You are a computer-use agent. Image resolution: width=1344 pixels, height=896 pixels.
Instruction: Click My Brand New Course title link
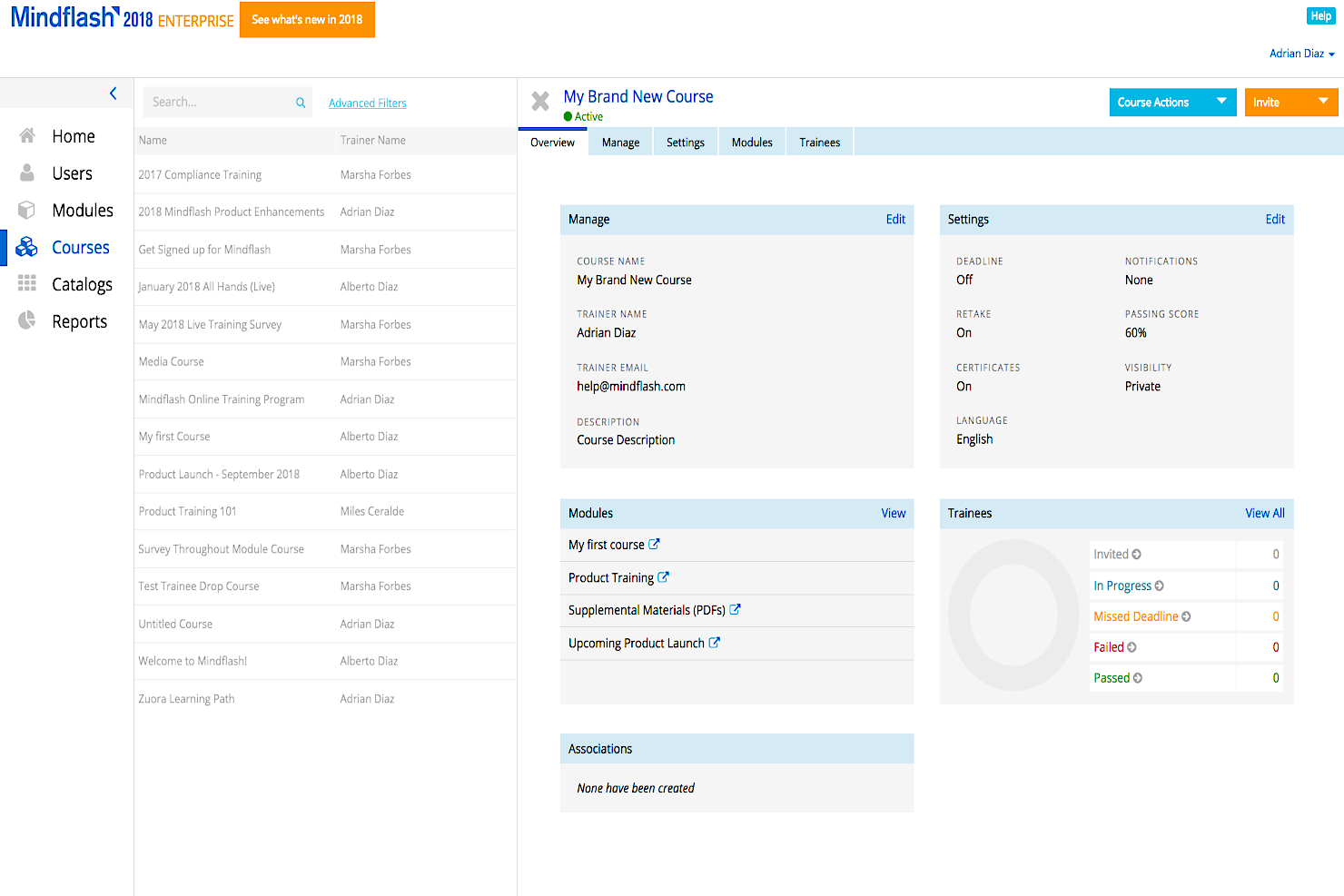(x=638, y=96)
